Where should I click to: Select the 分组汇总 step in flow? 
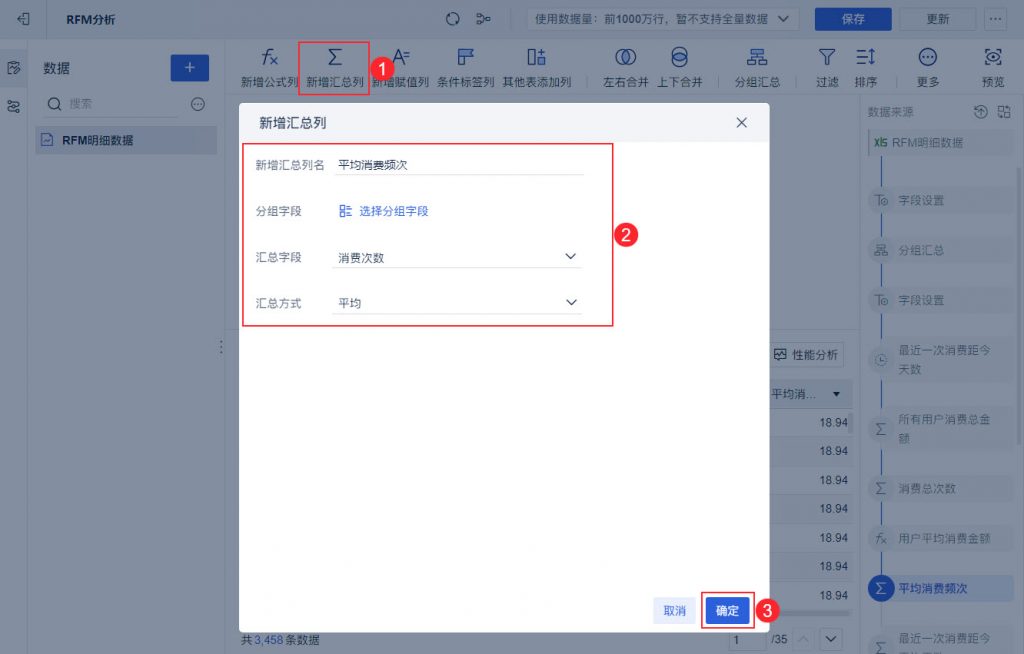[940, 250]
